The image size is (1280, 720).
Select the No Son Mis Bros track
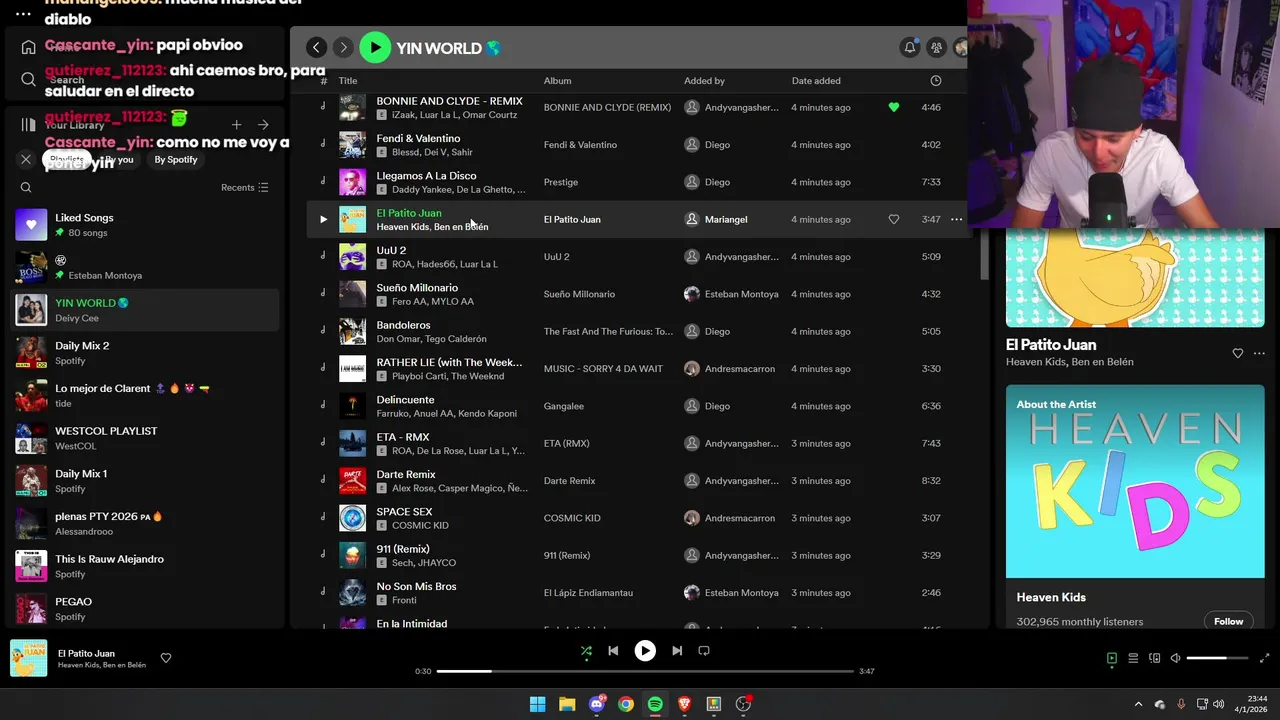tap(416, 586)
